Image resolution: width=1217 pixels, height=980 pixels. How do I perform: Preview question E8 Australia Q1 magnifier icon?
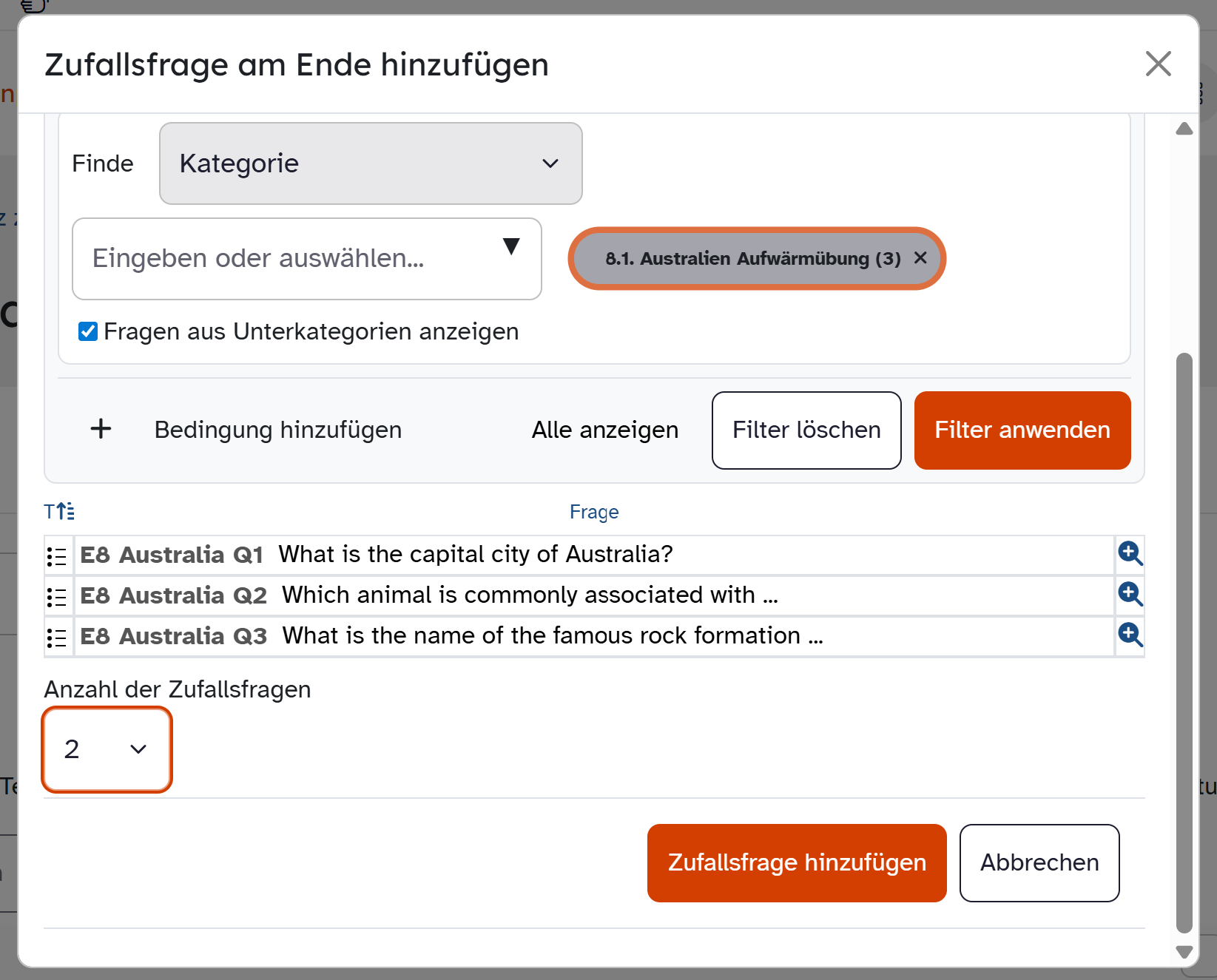[1130, 553]
